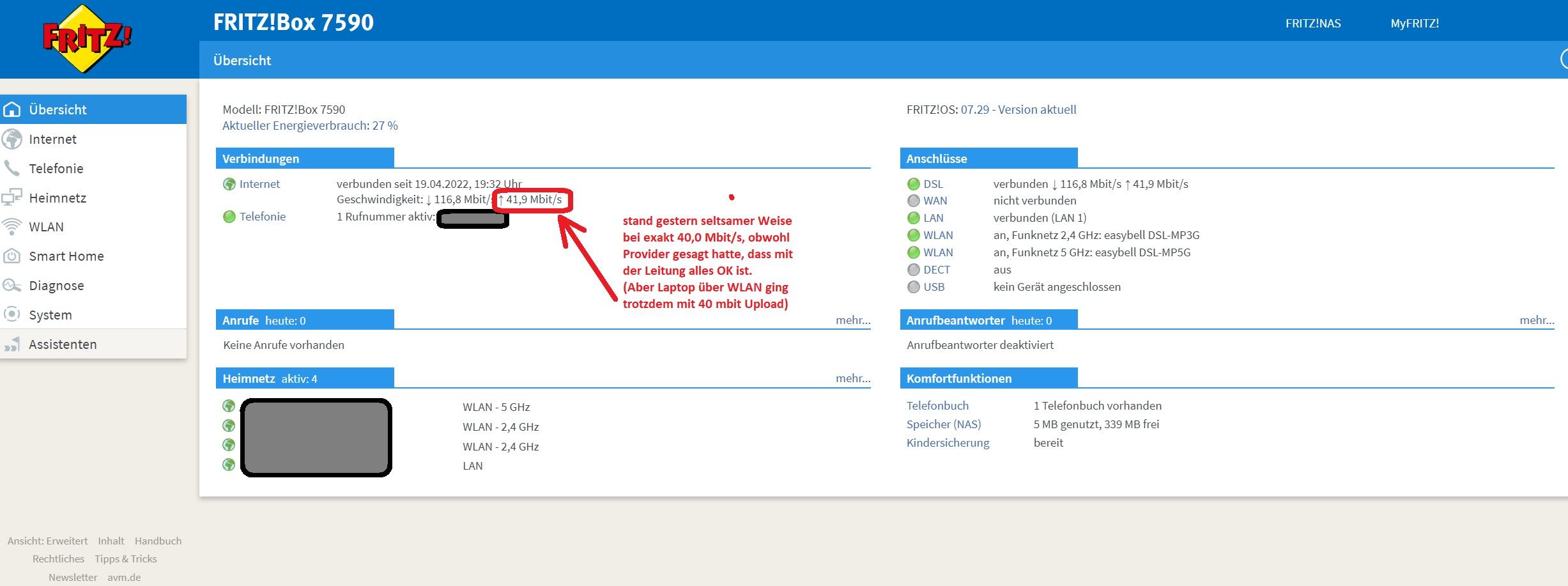Click the FRITZ! logo
Screen dimensions: 1568x586
(87, 39)
